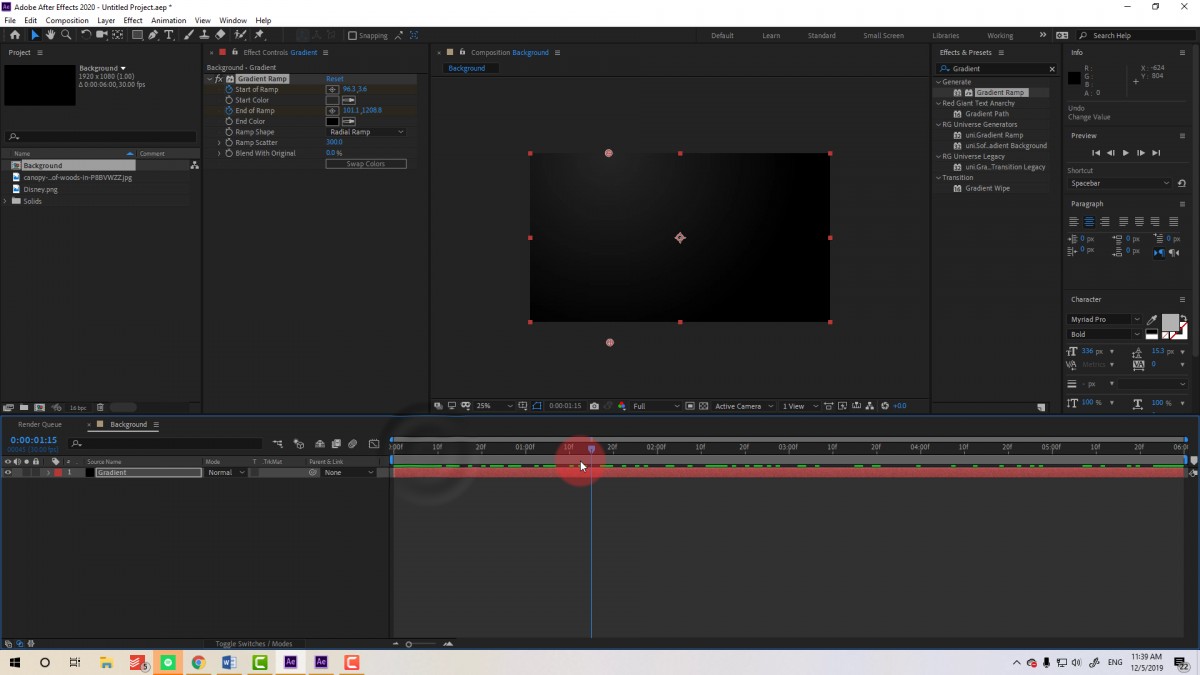1200x675 pixels.
Task: Jump to the first frame in Preview
Action: [x=1096, y=153]
